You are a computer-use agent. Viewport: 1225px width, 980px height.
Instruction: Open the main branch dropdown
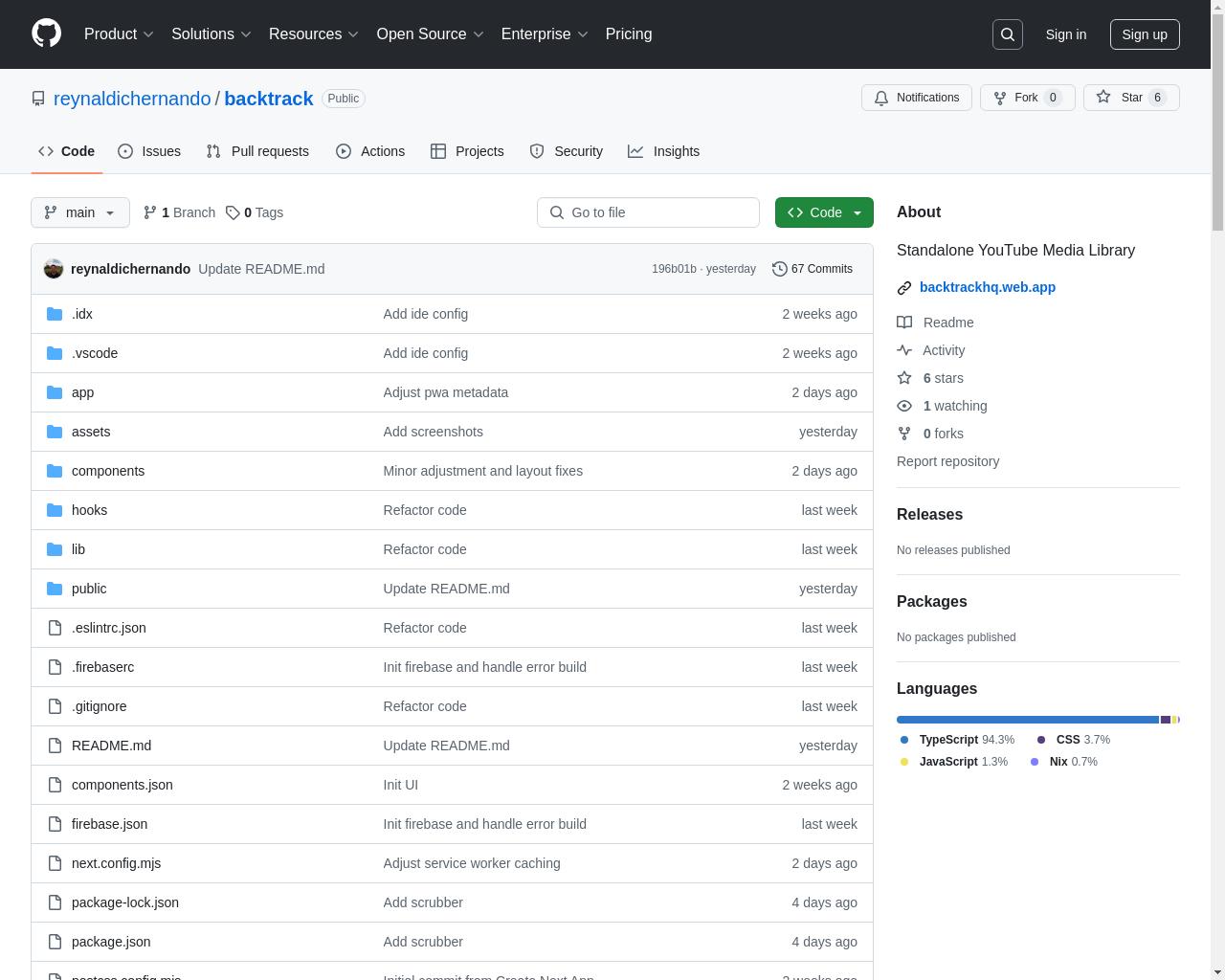[80, 212]
